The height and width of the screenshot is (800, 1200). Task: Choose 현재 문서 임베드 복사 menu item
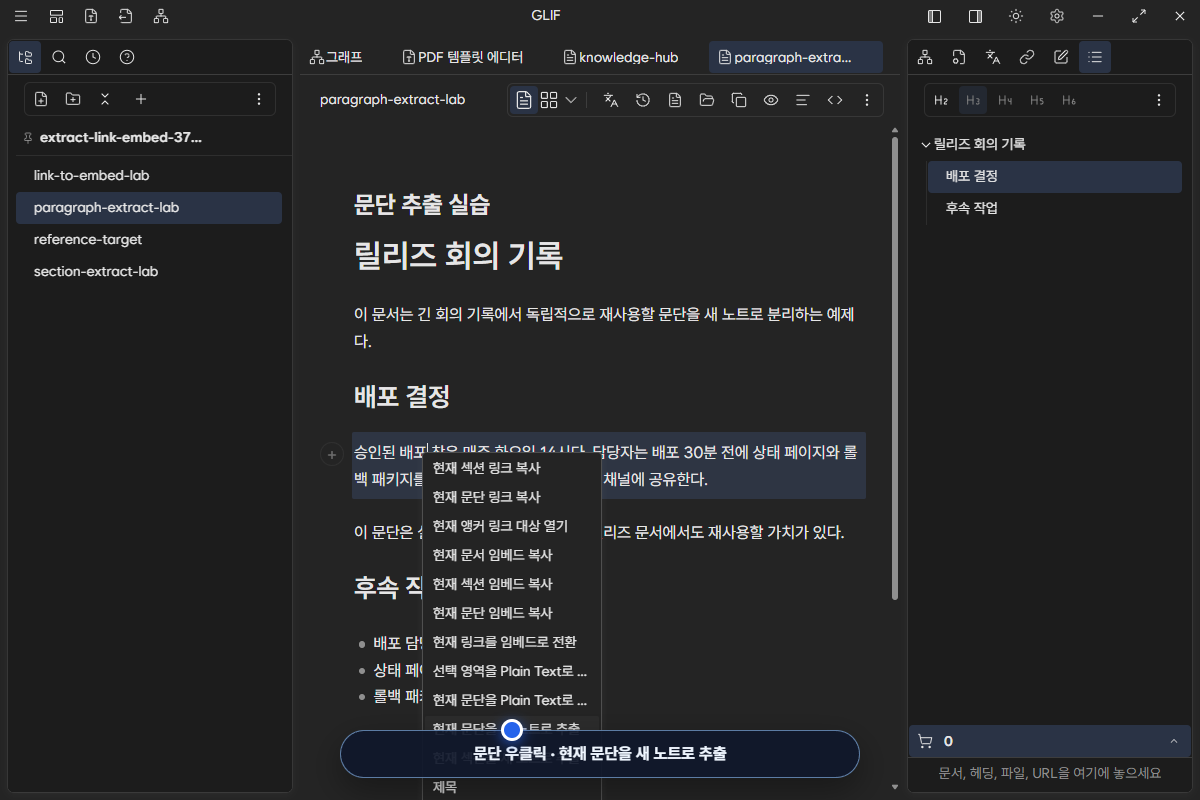click(512, 554)
